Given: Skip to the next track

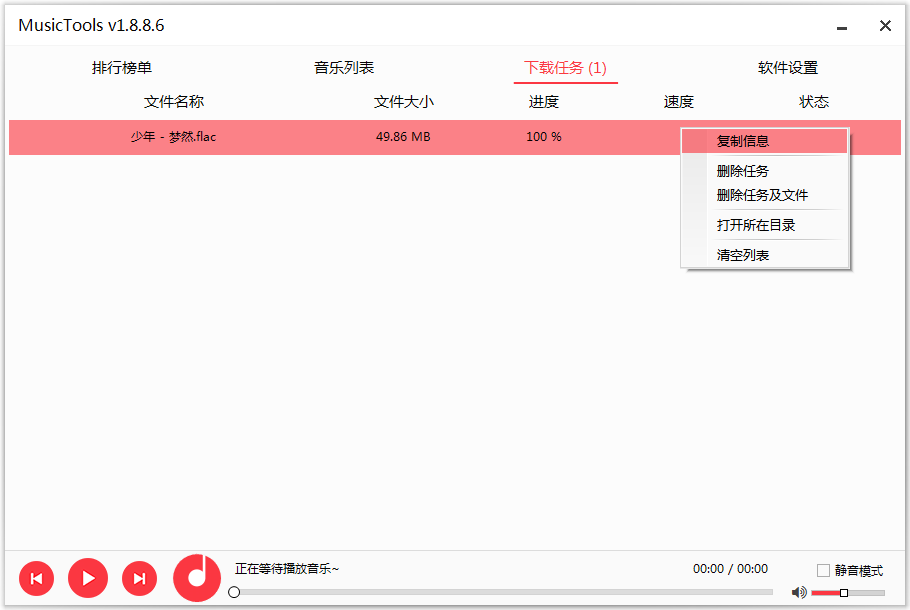Looking at the screenshot, I should click(139, 578).
